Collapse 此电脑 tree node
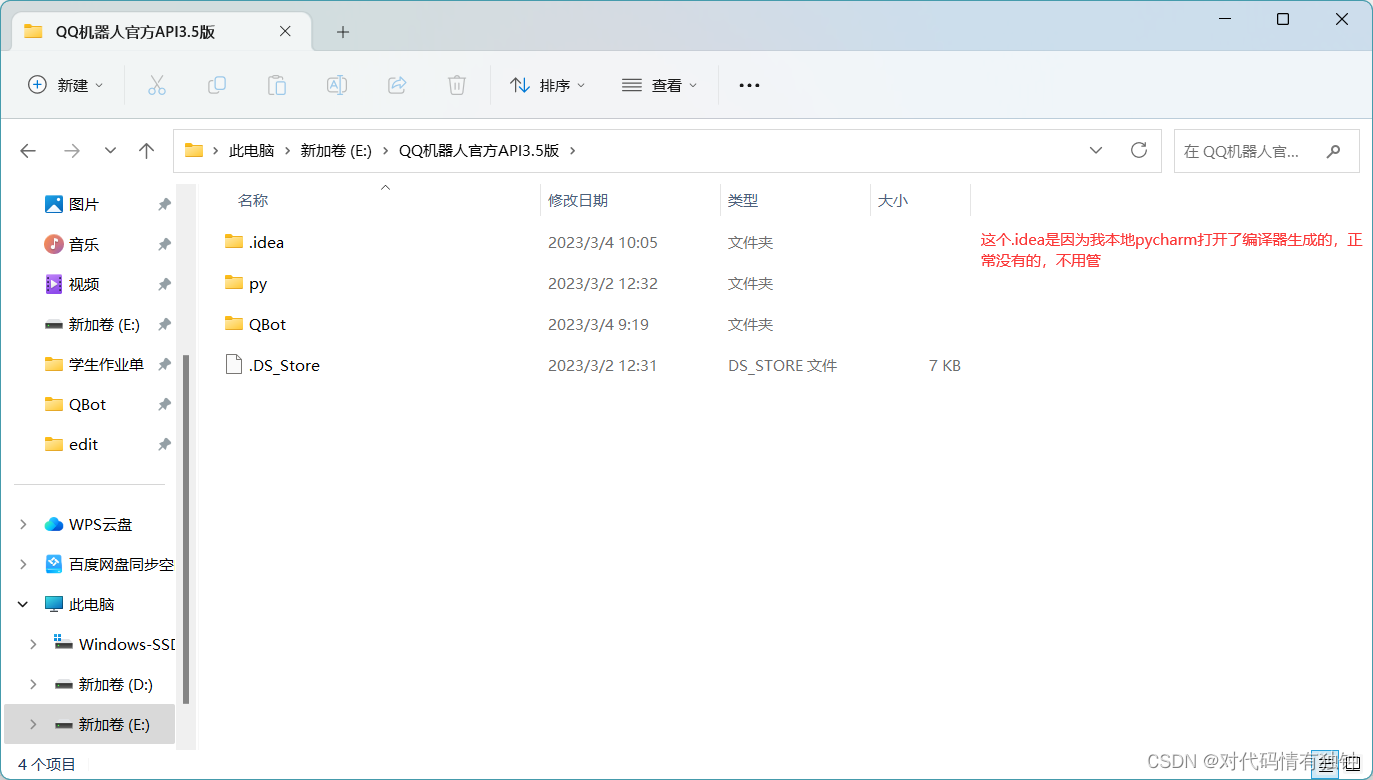The height and width of the screenshot is (780, 1373). pos(23,604)
